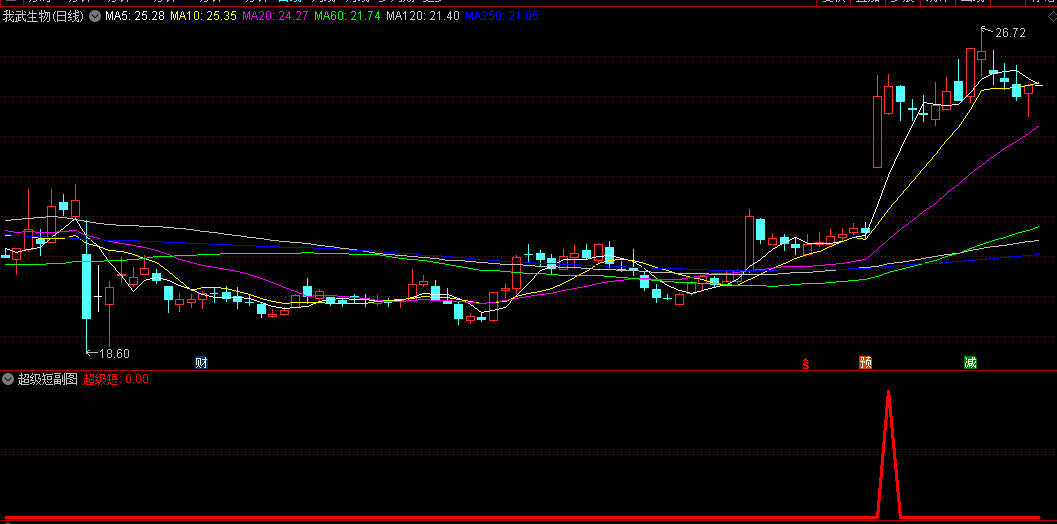This screenshot has height=524, width=1057.
Task: Select the magenta MA20: 24.27 label
Action: point(275,16)
